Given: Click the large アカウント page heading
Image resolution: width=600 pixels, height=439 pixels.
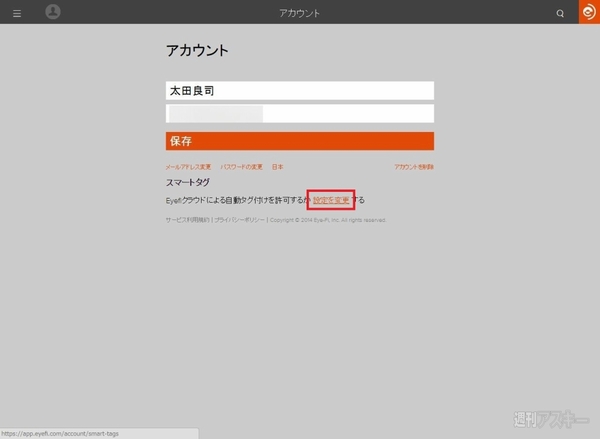Looking at the screenshot, I should click(197, 51).
